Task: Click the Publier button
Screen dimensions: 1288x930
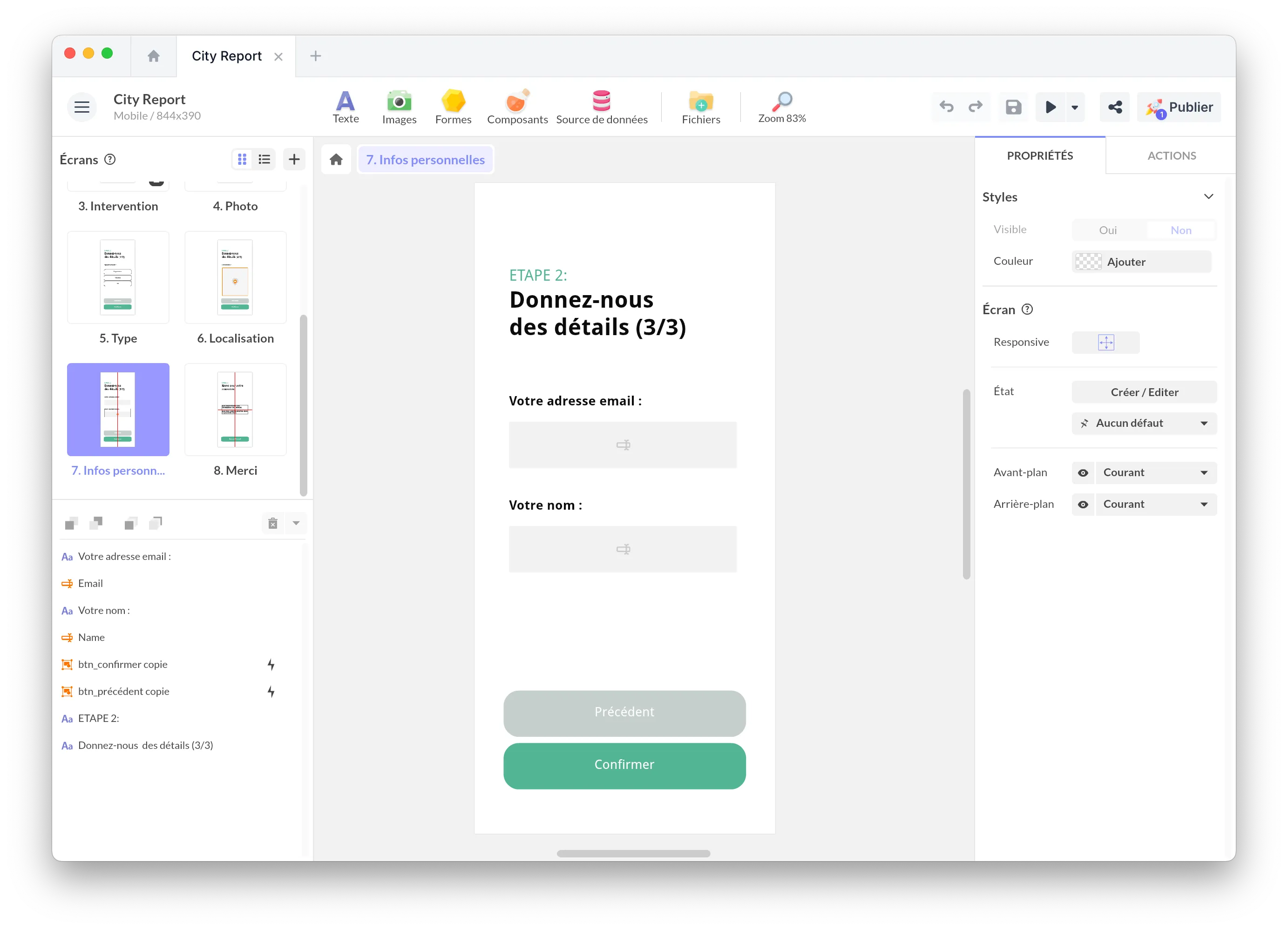Action: 1180,107
